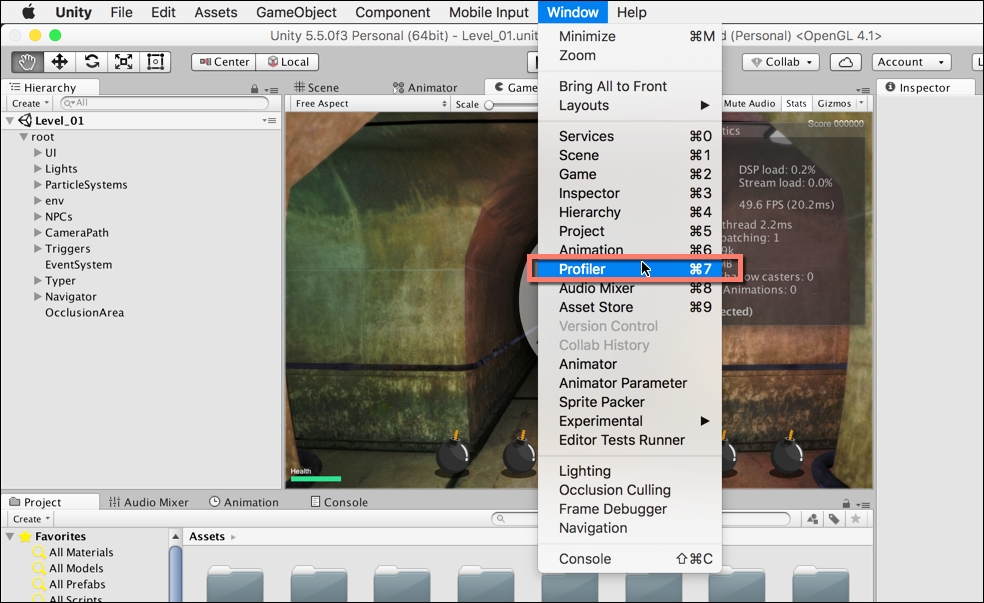Switch to the Animator tab beside Scene
The height and width of the screenshot is (603, 984).
coord(425,88)
